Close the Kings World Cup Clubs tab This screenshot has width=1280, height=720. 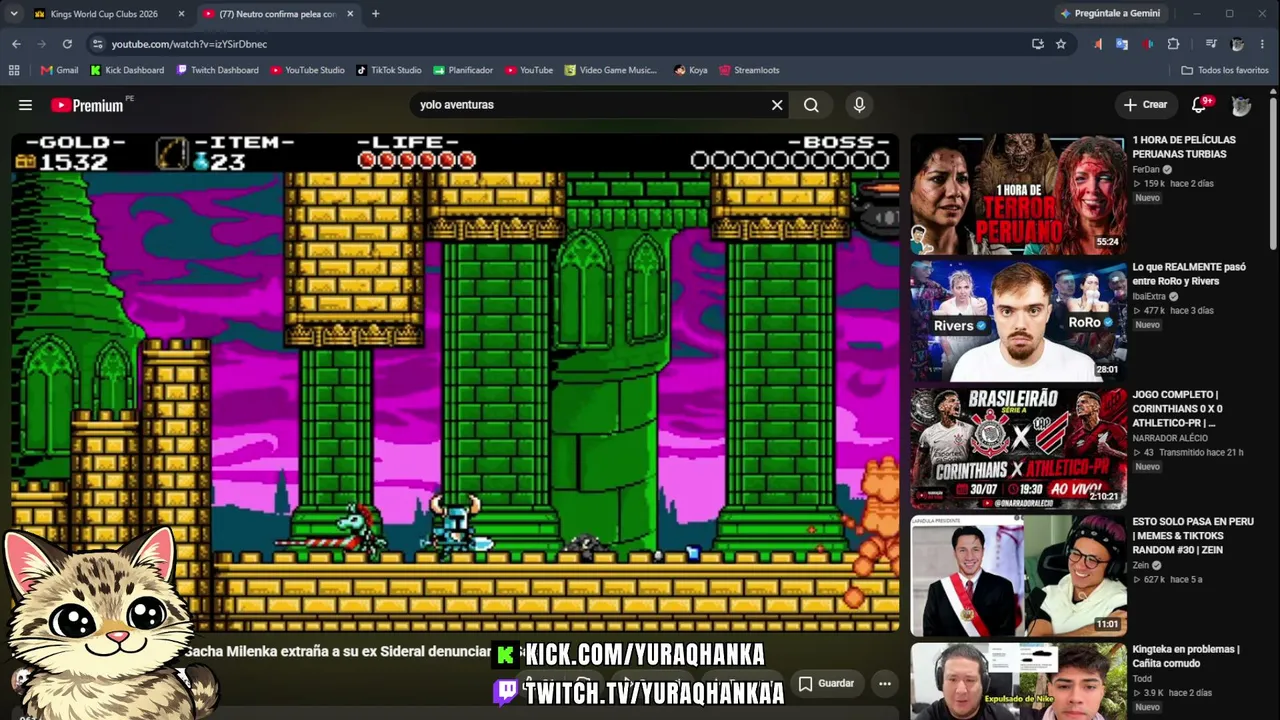[x=181, y=14]
